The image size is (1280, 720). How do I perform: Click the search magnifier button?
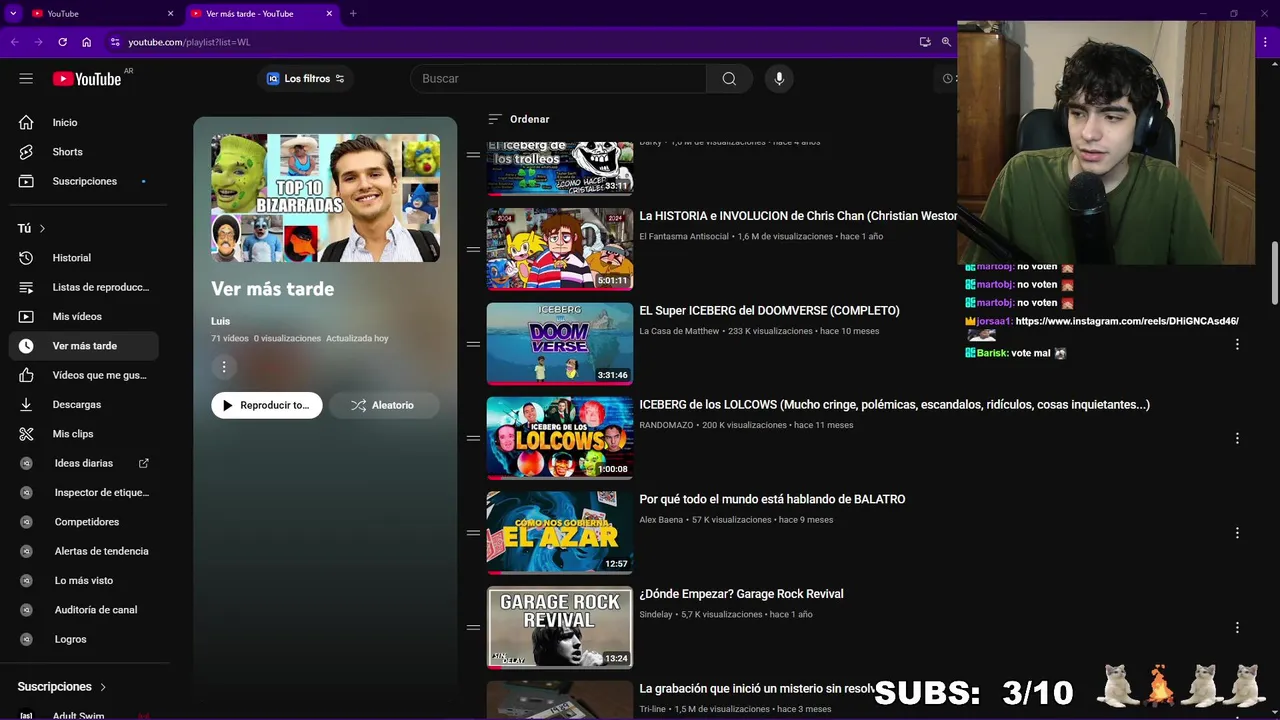729,78
